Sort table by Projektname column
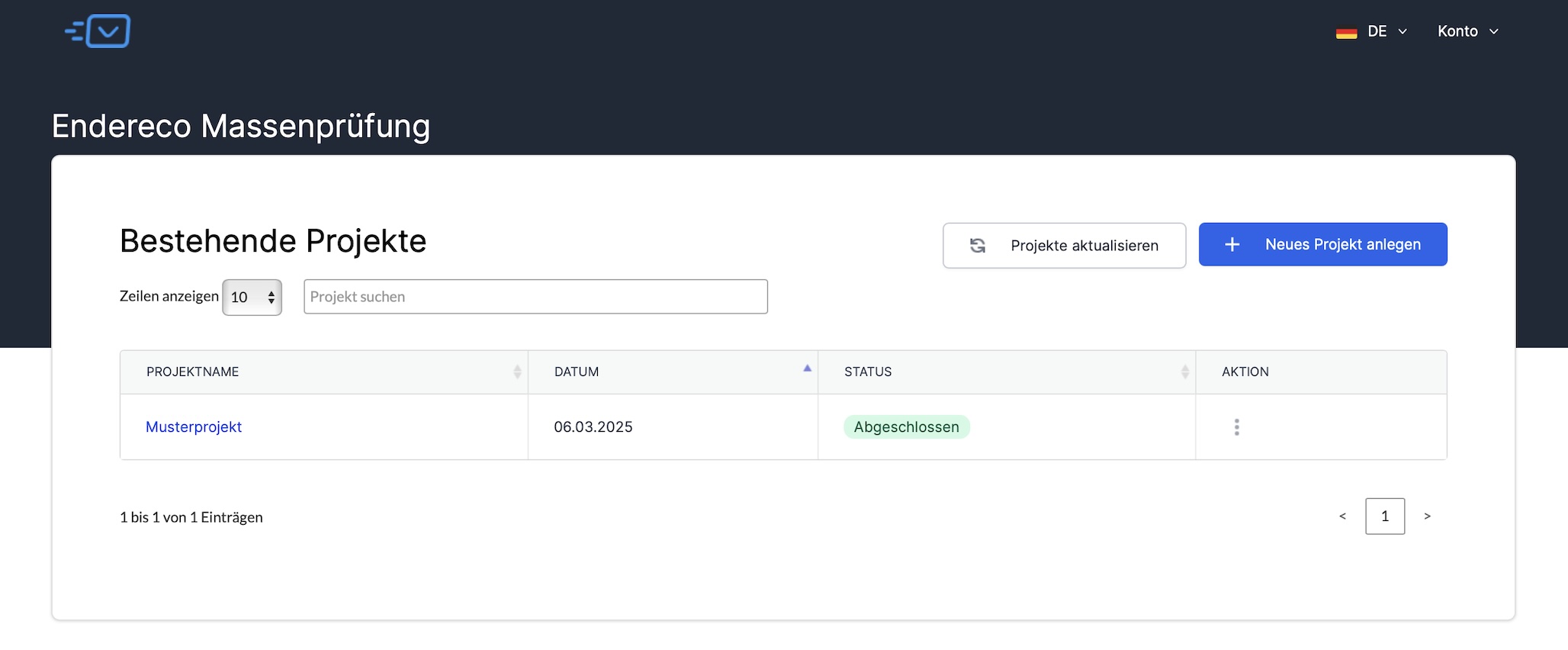This screenshot has height=650, width=1568. pyautogui.click(x=323, y=372)
